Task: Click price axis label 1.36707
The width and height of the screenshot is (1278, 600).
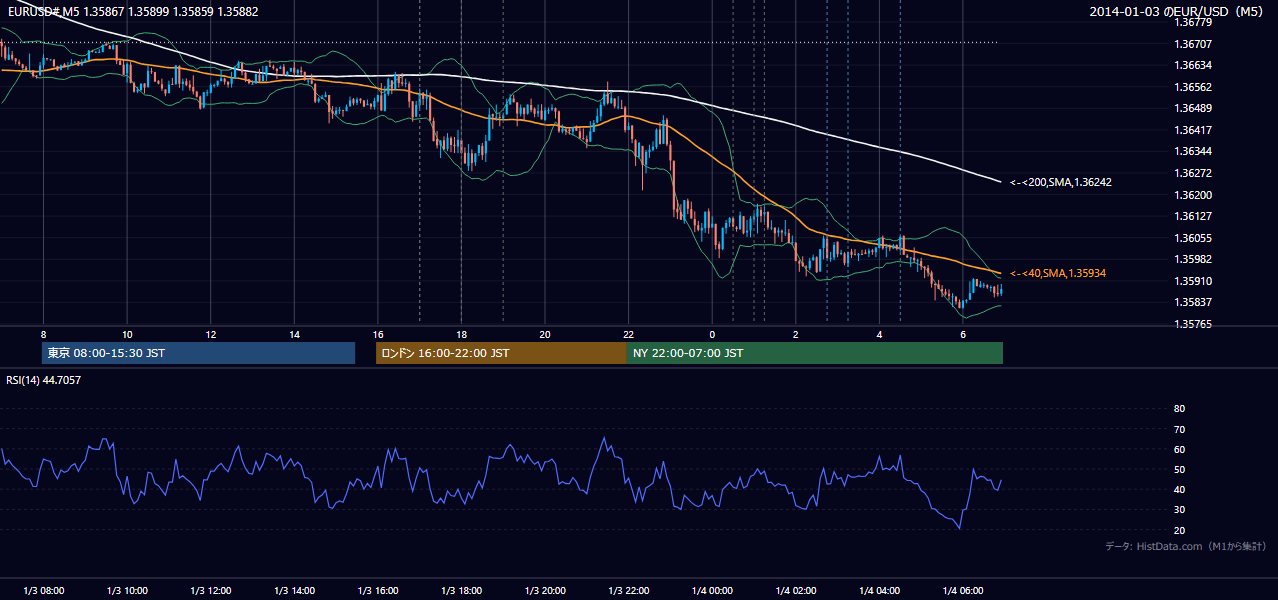Action: point(1193,44)
